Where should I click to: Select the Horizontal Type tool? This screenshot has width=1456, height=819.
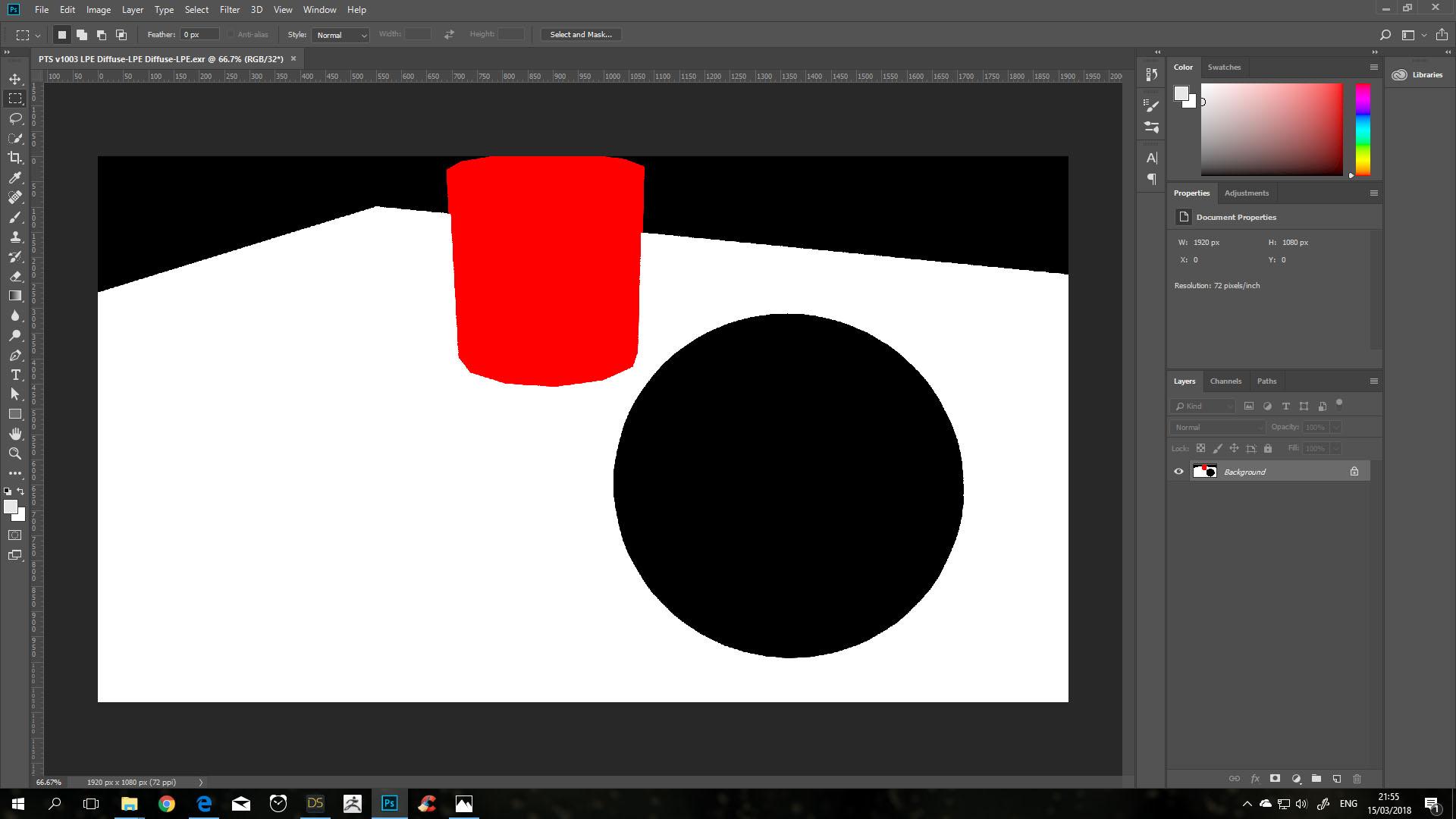pyautogui.click(x=15, y=375)
